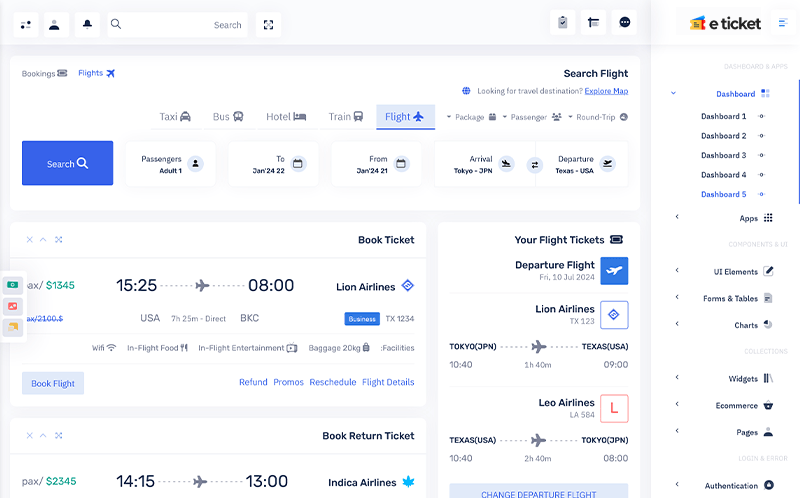This screenshot has height=498, width=800.
Task: Close the Book Ticket card
Action: click(x=30, y=239)
